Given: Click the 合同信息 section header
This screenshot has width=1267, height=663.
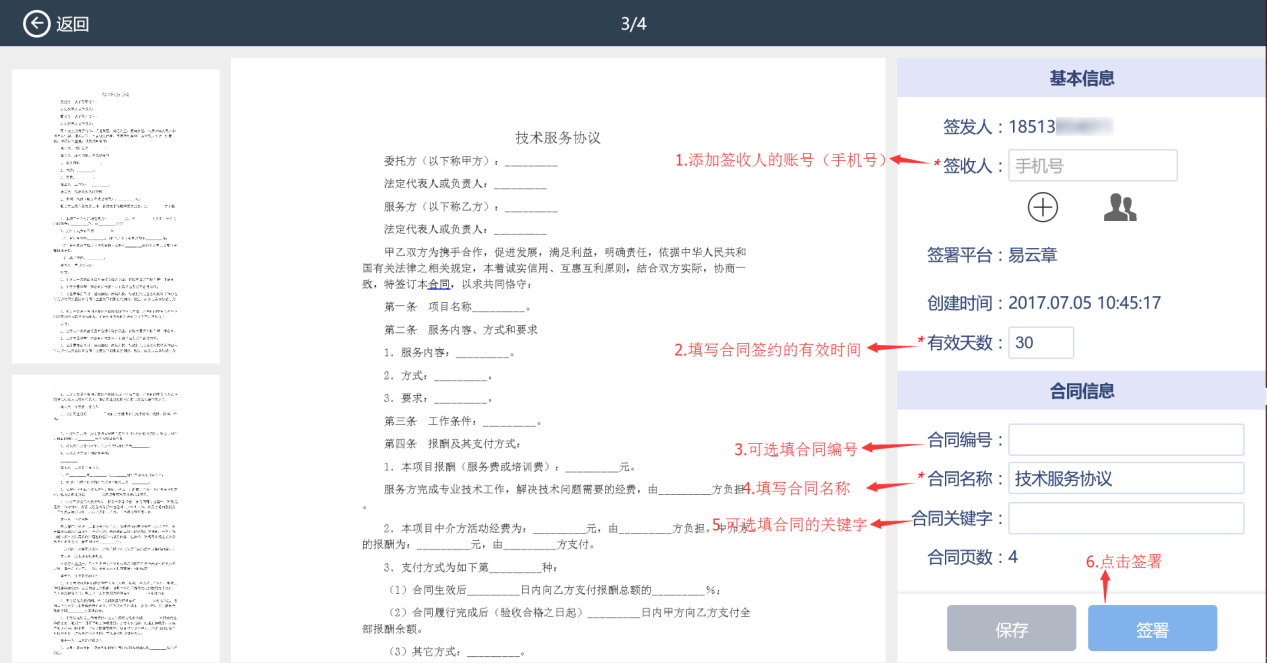Looking at the screenshot, I should [1081, 391].
